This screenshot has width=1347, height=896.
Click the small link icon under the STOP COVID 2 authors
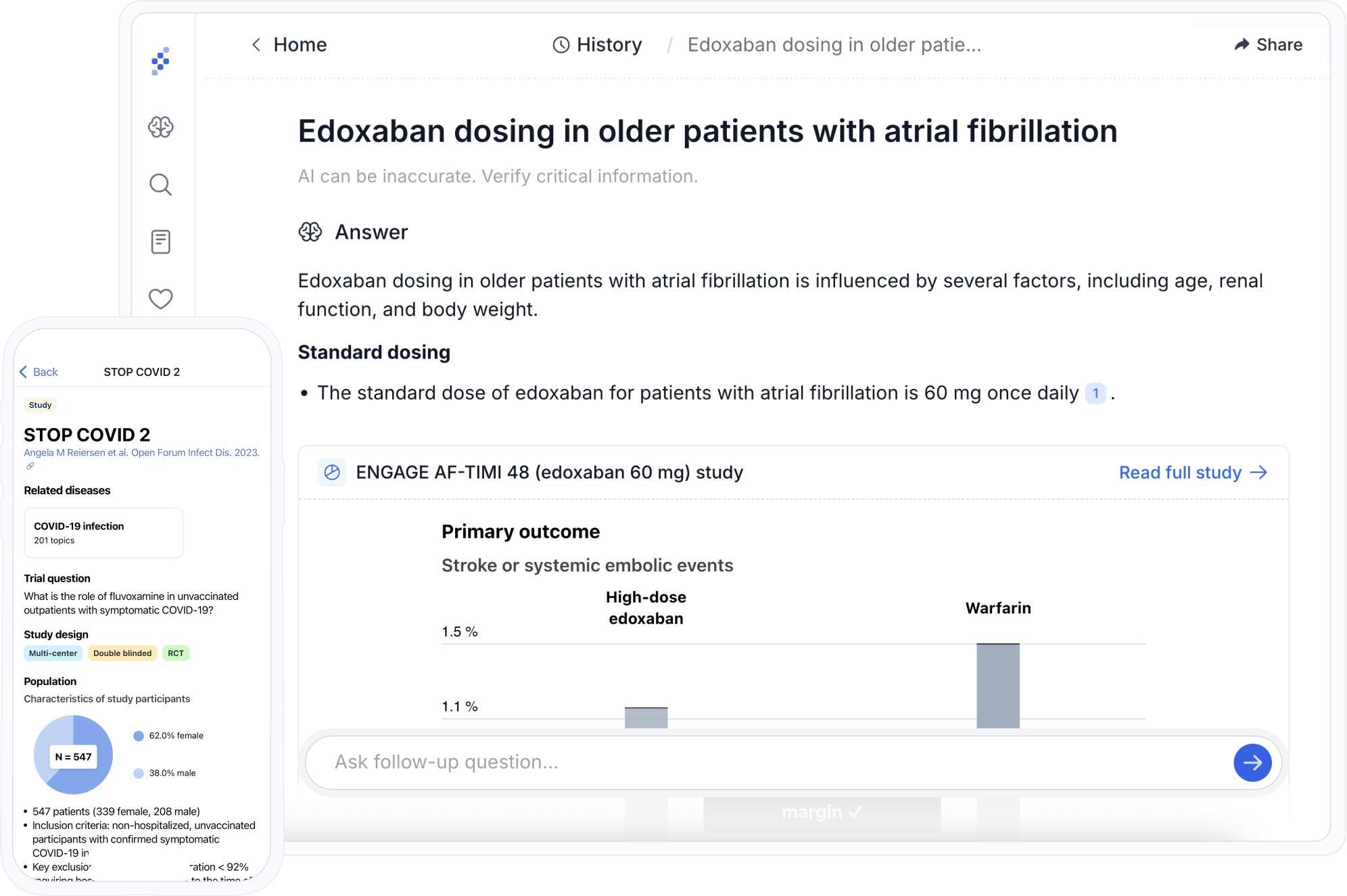coord(30,466)
